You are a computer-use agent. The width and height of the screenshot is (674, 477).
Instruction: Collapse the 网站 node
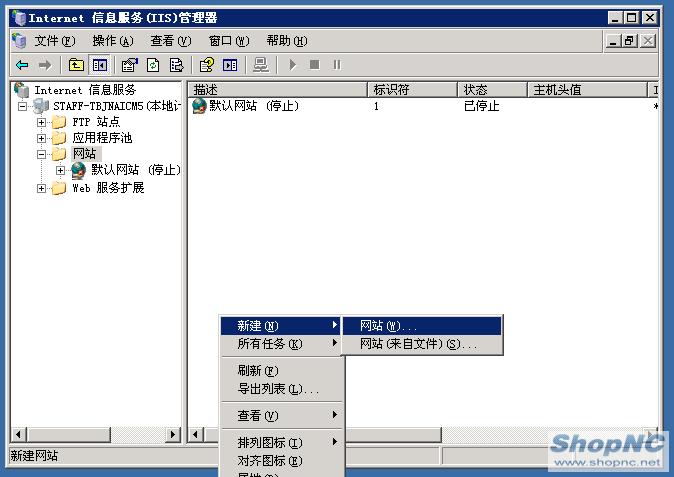(41, 154)
